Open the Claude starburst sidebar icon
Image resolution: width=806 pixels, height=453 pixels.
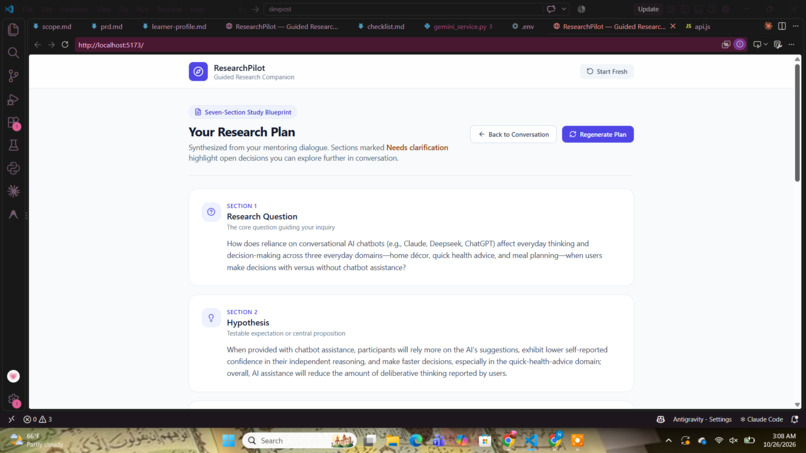pyautogui.click(x=13, y=191)
